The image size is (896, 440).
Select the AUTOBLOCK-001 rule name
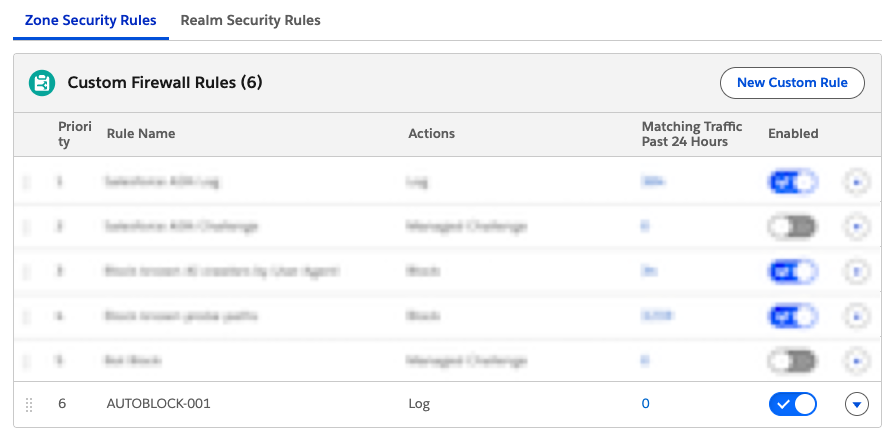(158, 404)
